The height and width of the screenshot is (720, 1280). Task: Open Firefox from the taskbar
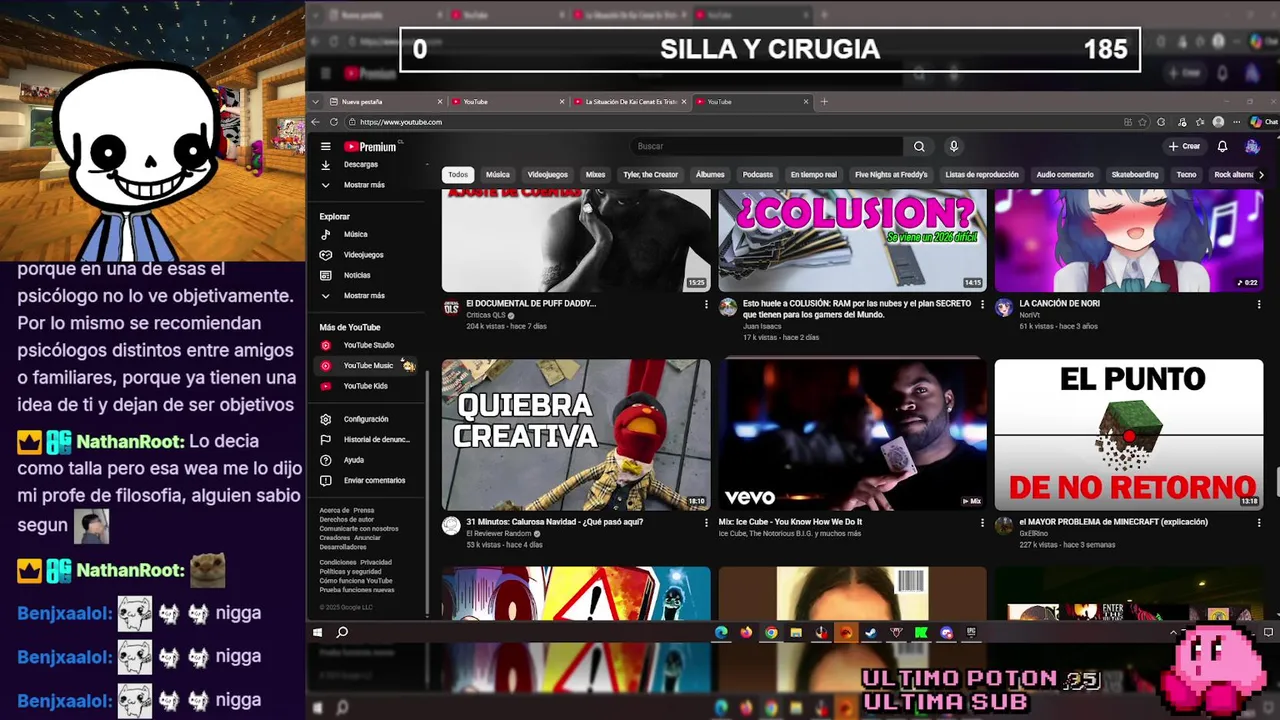click(746, 632)
